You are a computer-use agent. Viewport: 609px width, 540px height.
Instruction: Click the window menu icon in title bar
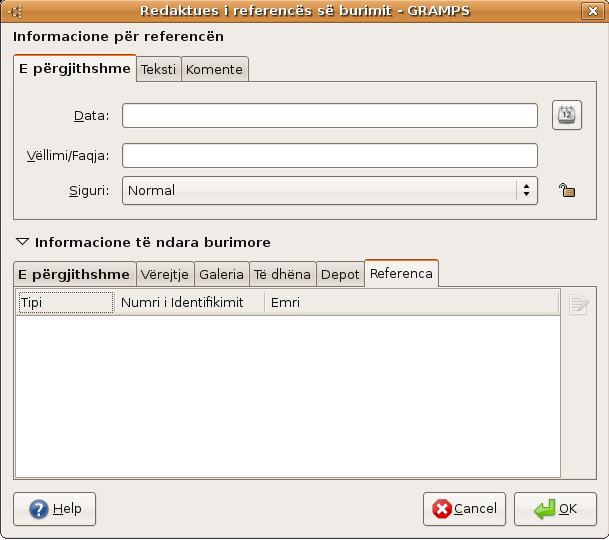click(16, 11)
